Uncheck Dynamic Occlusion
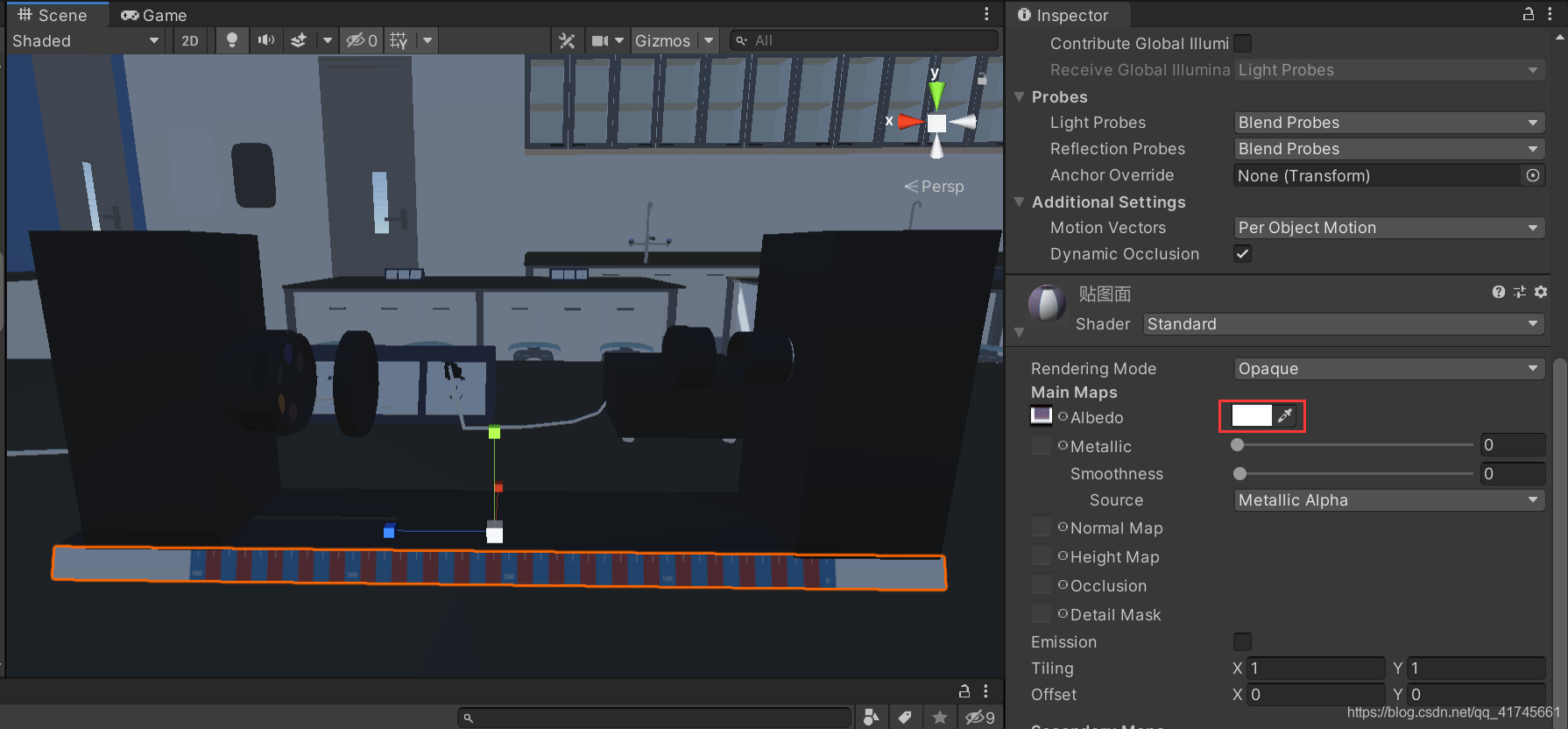This screenshot has height=729, width=1568. (1242, 253)
